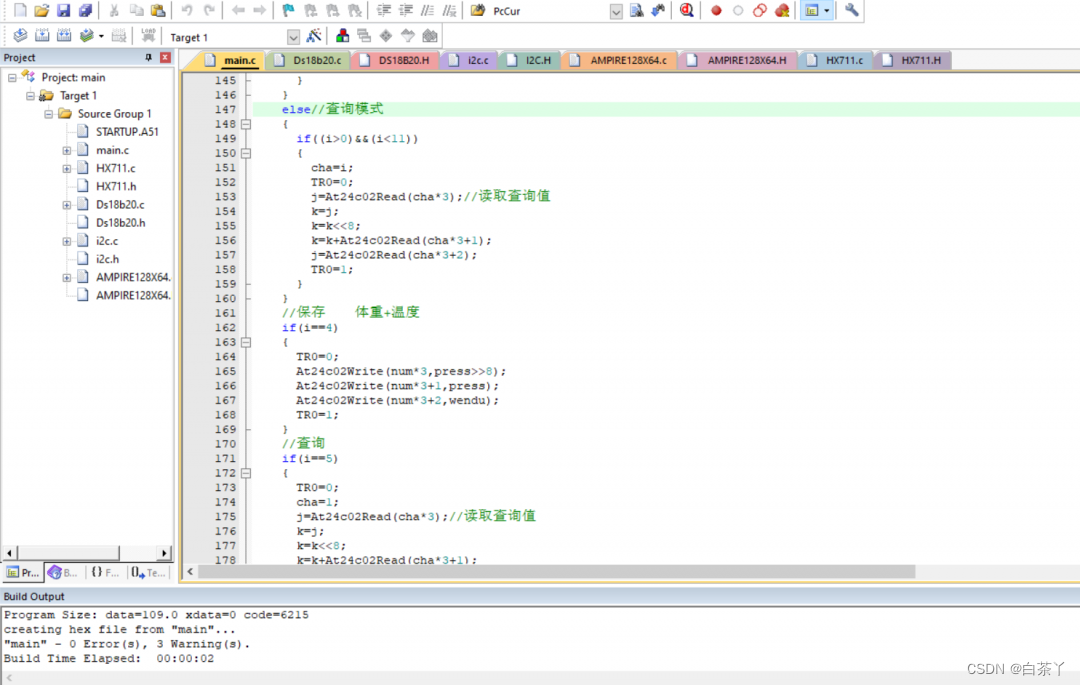Viewport: 1080px width, 685px height.
Task: Open Manage Project Items colored blocks icon
Action: point(342,36)
